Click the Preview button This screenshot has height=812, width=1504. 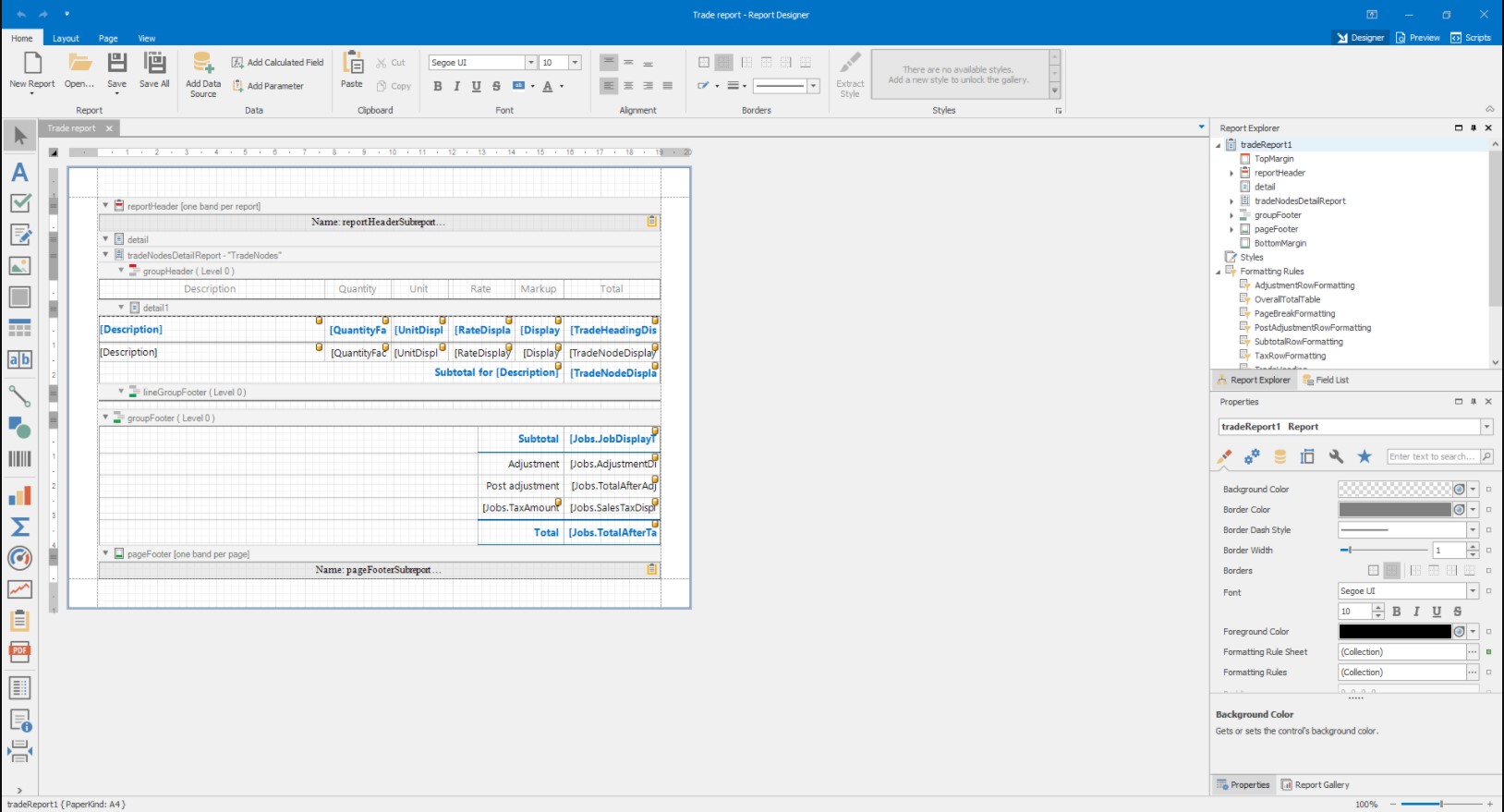click(1417, 38)
